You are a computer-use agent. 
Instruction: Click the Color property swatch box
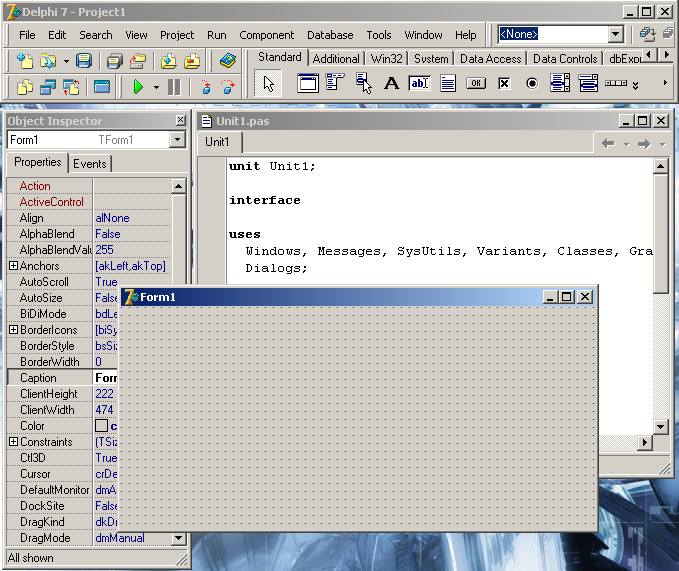click(101, 425)
